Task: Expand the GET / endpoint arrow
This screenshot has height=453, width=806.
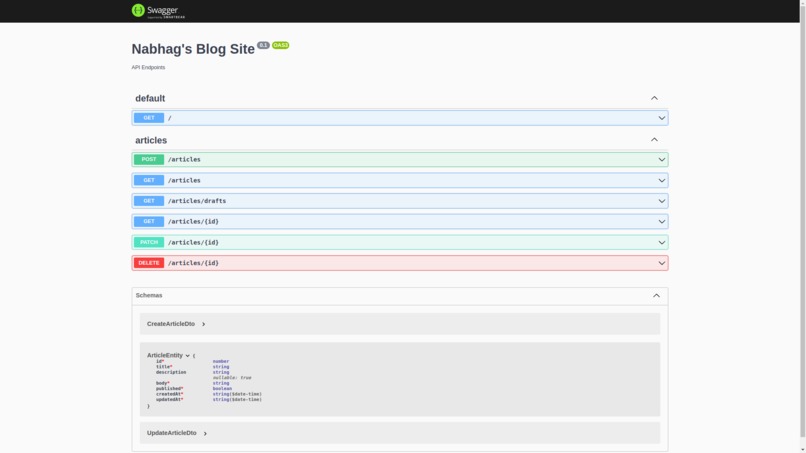Action: (x=662, y=118)
